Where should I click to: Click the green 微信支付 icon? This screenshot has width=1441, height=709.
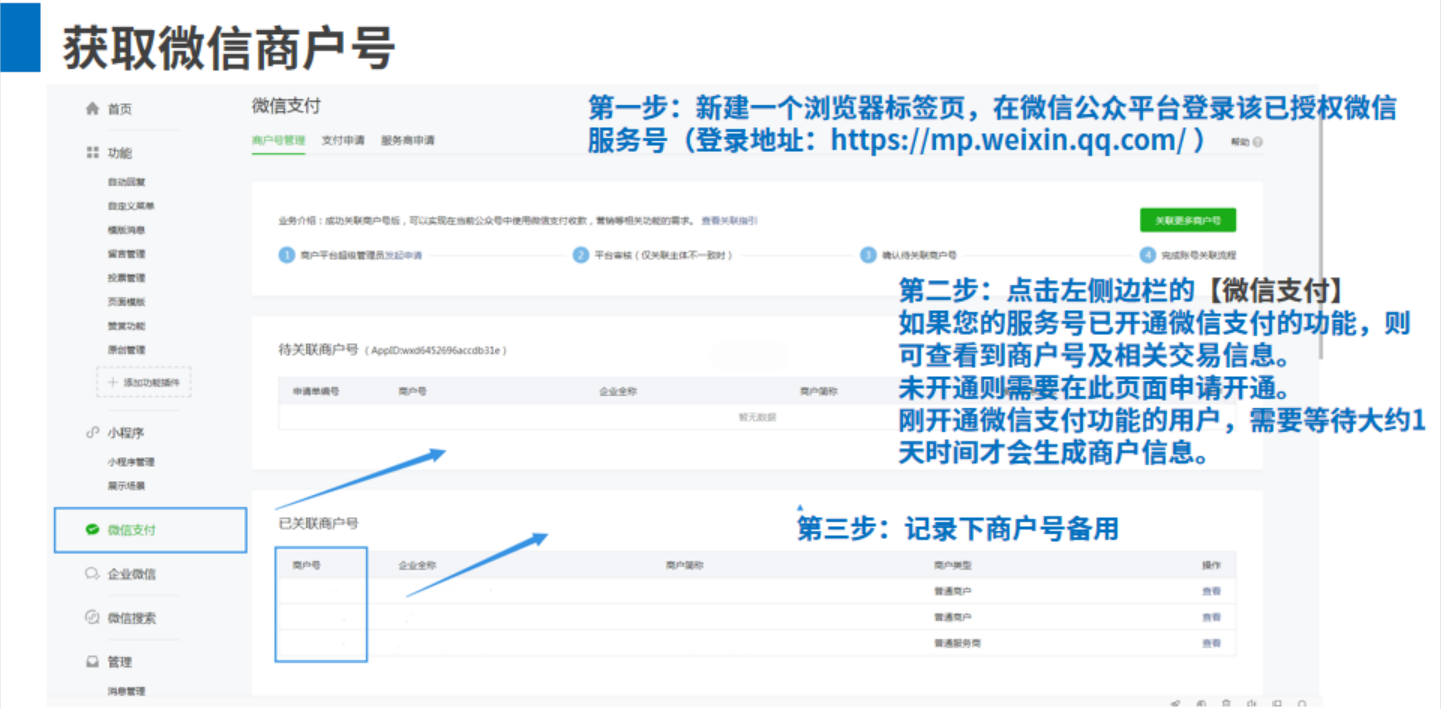point(92,530)
